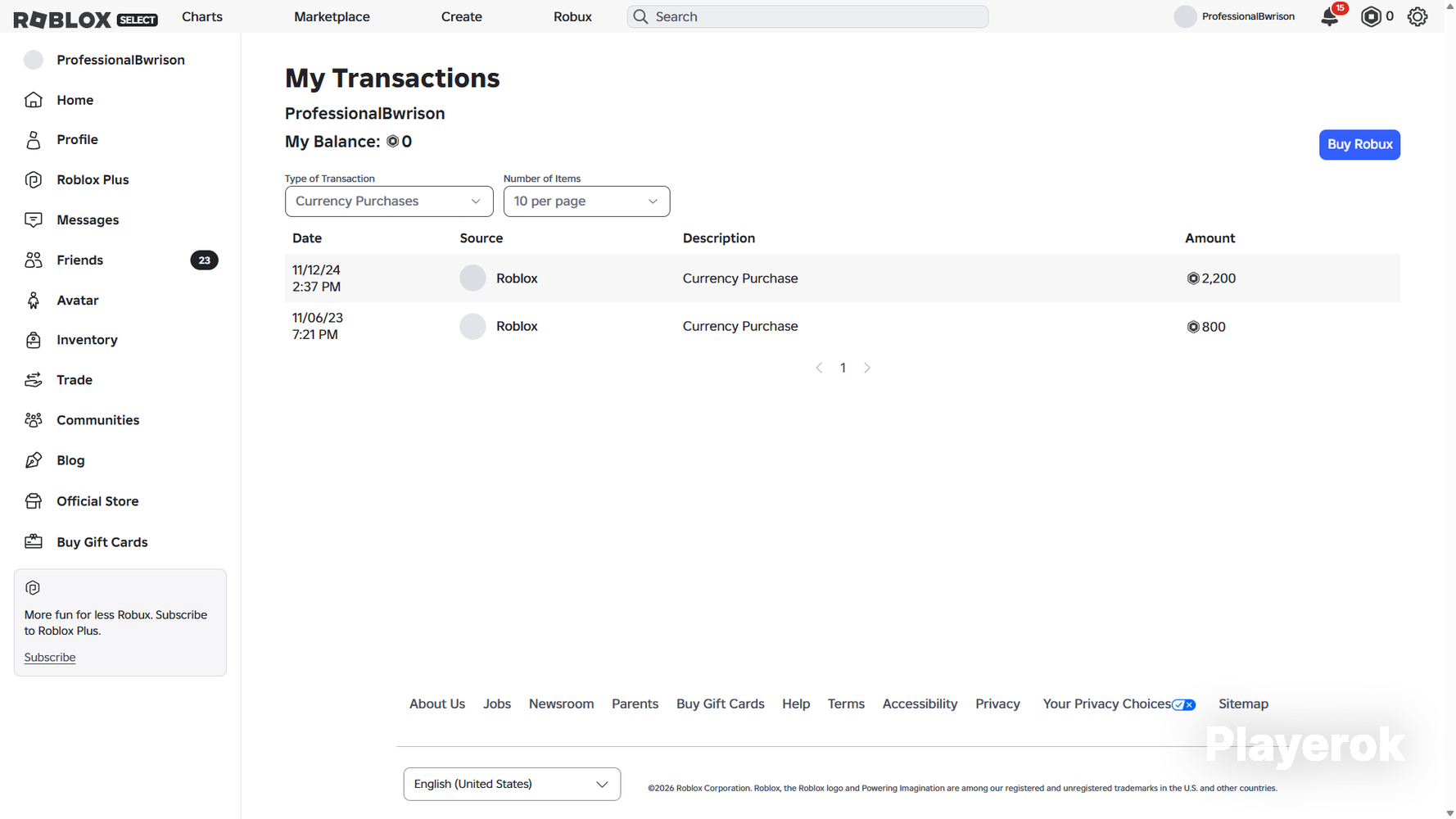
Task: Click the 2,200 amount cell
Action: click(1211, 278)
